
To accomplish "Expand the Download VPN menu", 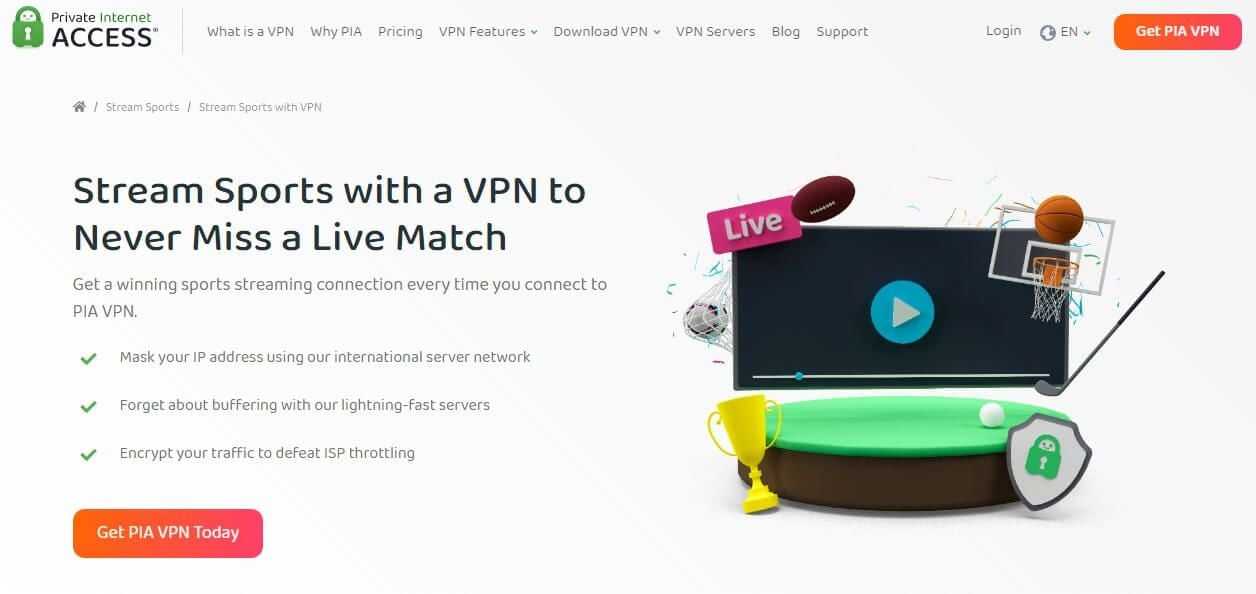I will tap(606, 32).
